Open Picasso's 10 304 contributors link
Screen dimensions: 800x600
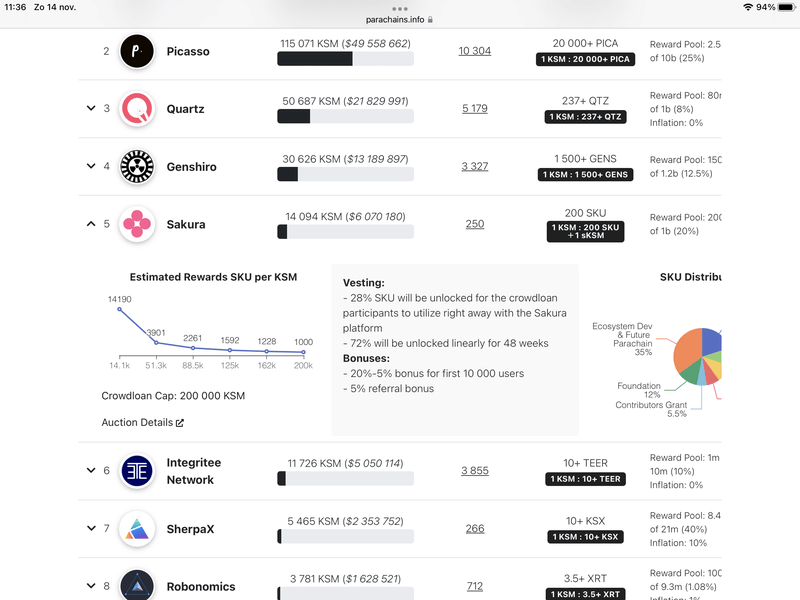pos(475,51)
